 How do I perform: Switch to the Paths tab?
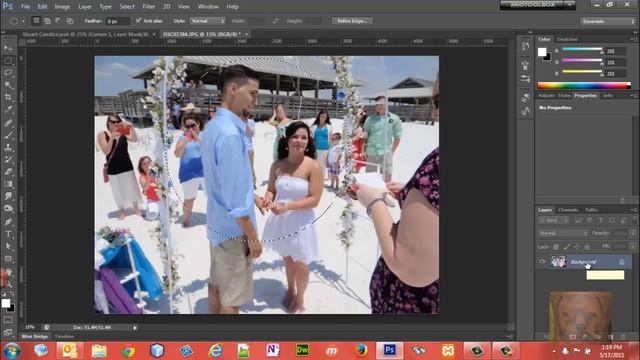tap(591, 210)
